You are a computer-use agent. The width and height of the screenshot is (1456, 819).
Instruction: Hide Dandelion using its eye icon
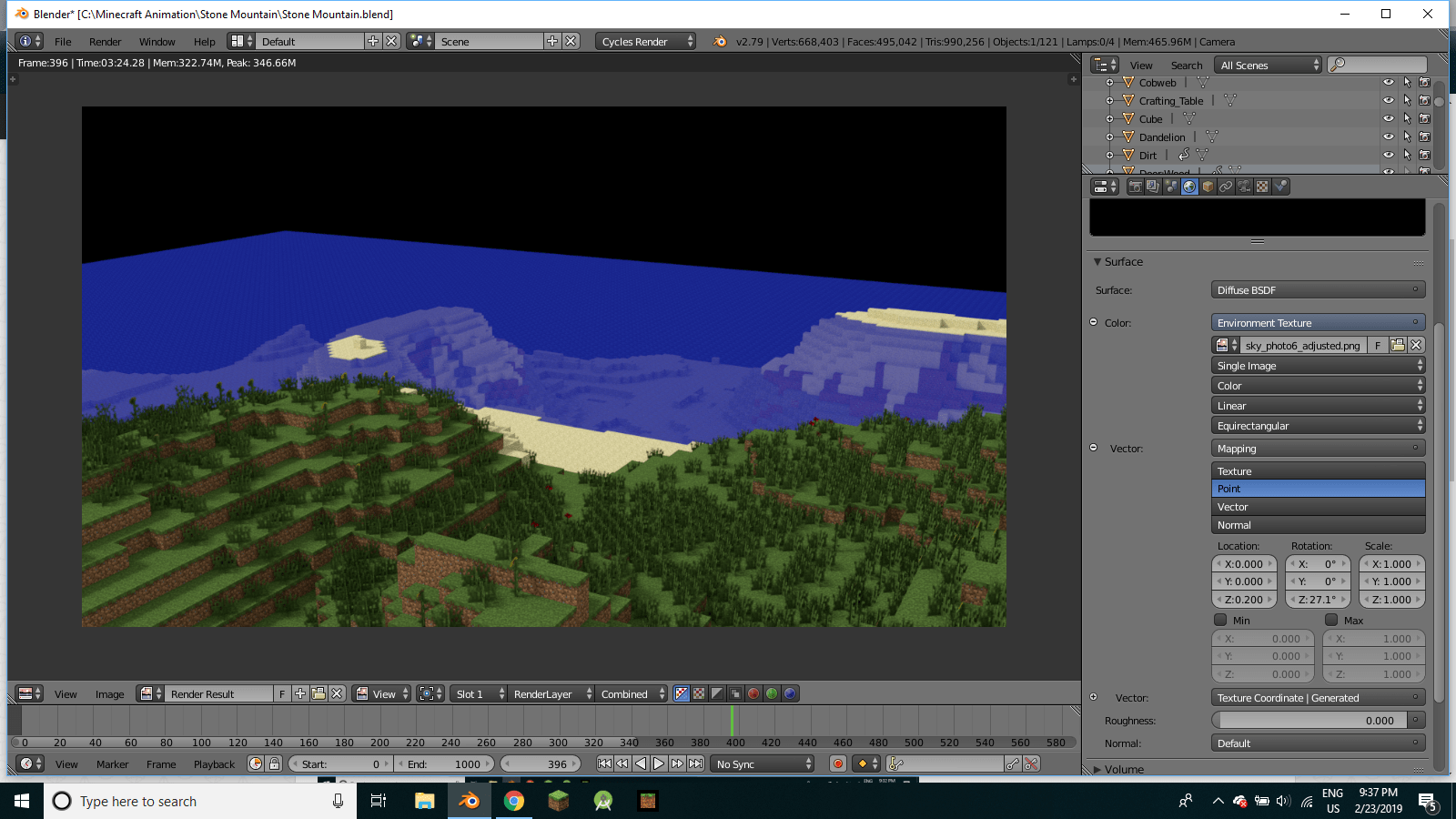tap(1389, 136)
